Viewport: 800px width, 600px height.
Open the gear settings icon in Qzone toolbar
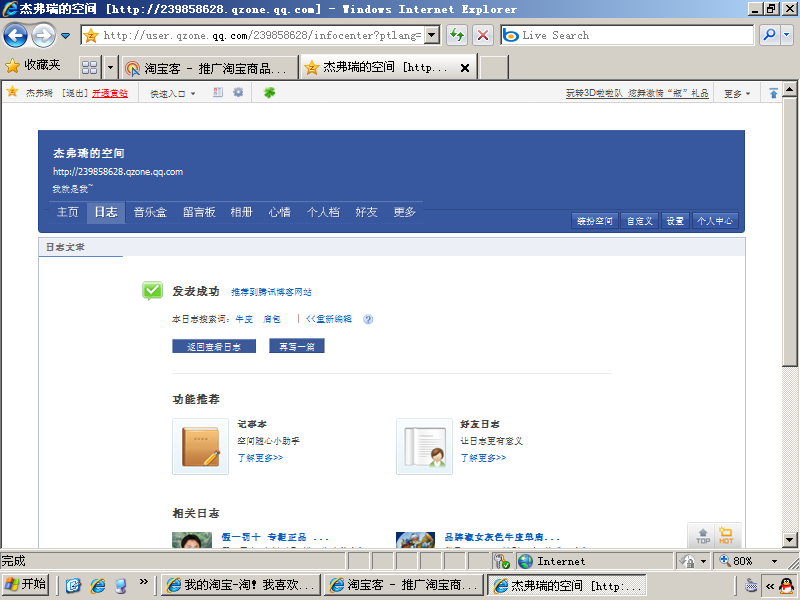click(x=238, y=92)
